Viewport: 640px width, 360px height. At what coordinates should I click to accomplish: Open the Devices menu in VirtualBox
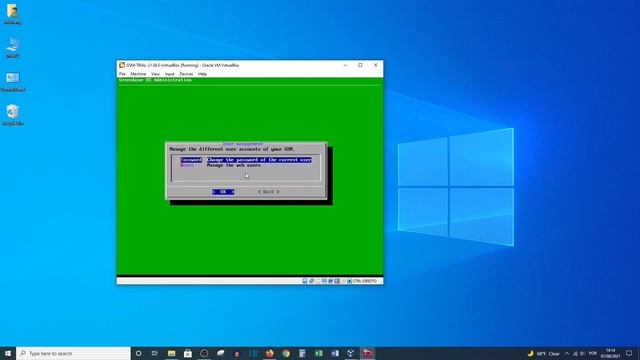[186, 74]
